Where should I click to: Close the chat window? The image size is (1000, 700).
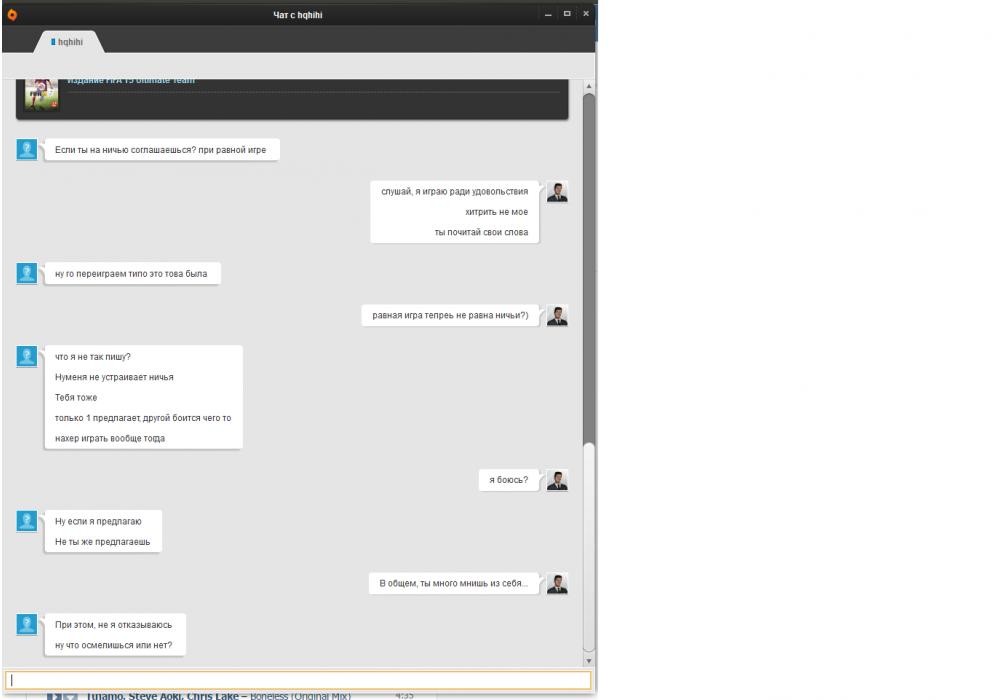585,14
